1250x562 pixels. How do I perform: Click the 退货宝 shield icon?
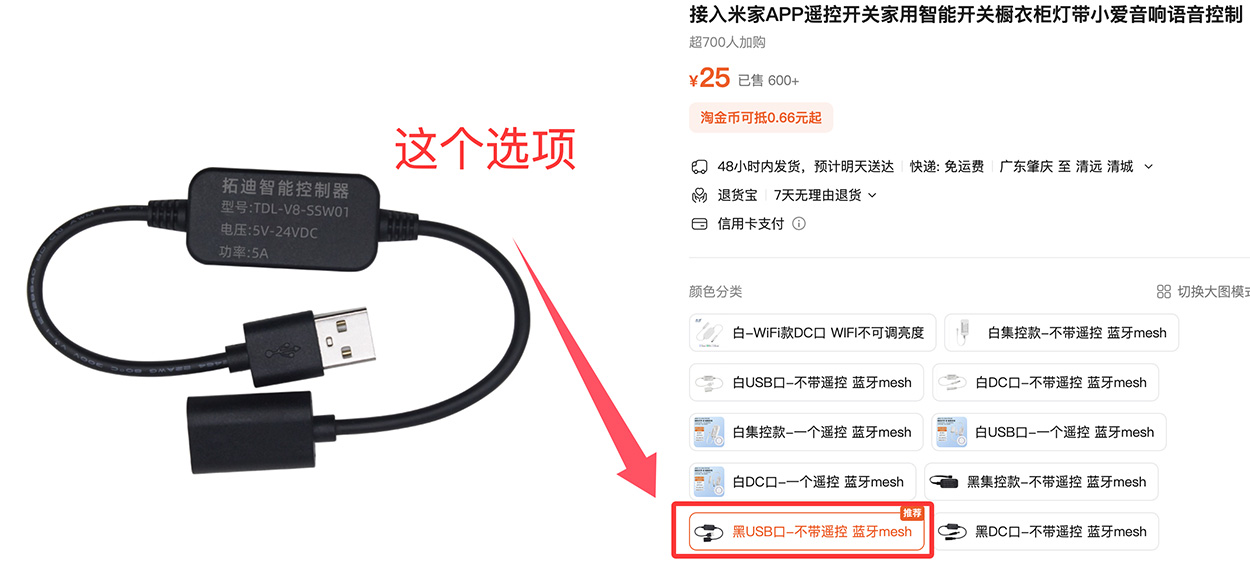tap(699, 195)
